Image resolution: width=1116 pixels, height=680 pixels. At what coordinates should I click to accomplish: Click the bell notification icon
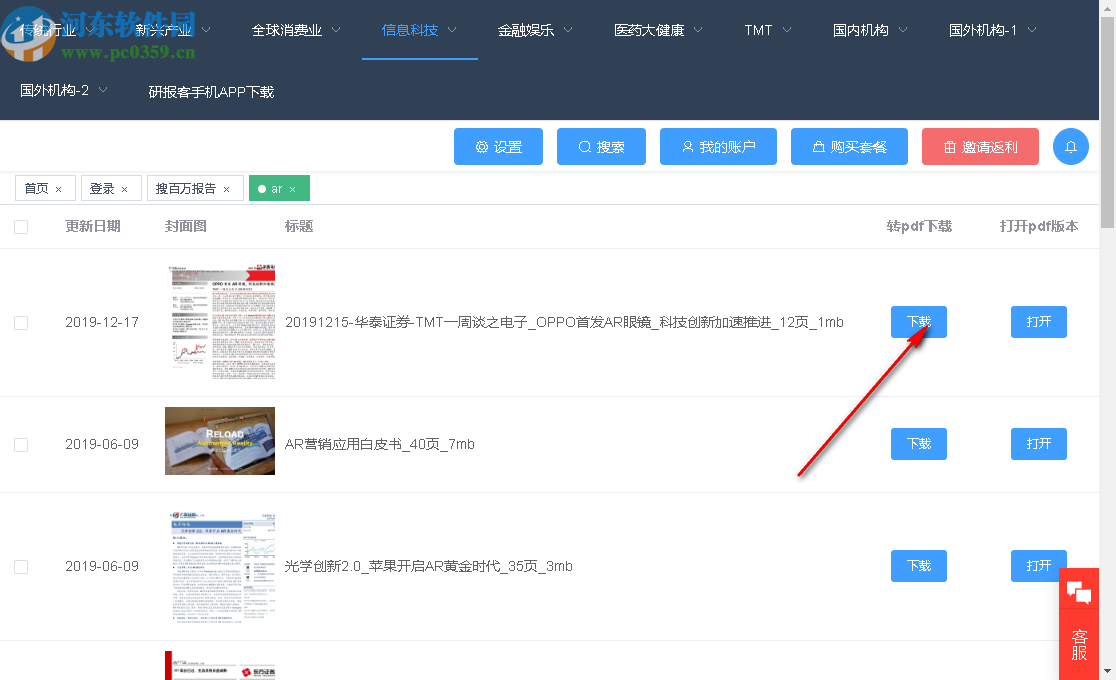[x=1071, y=146]
